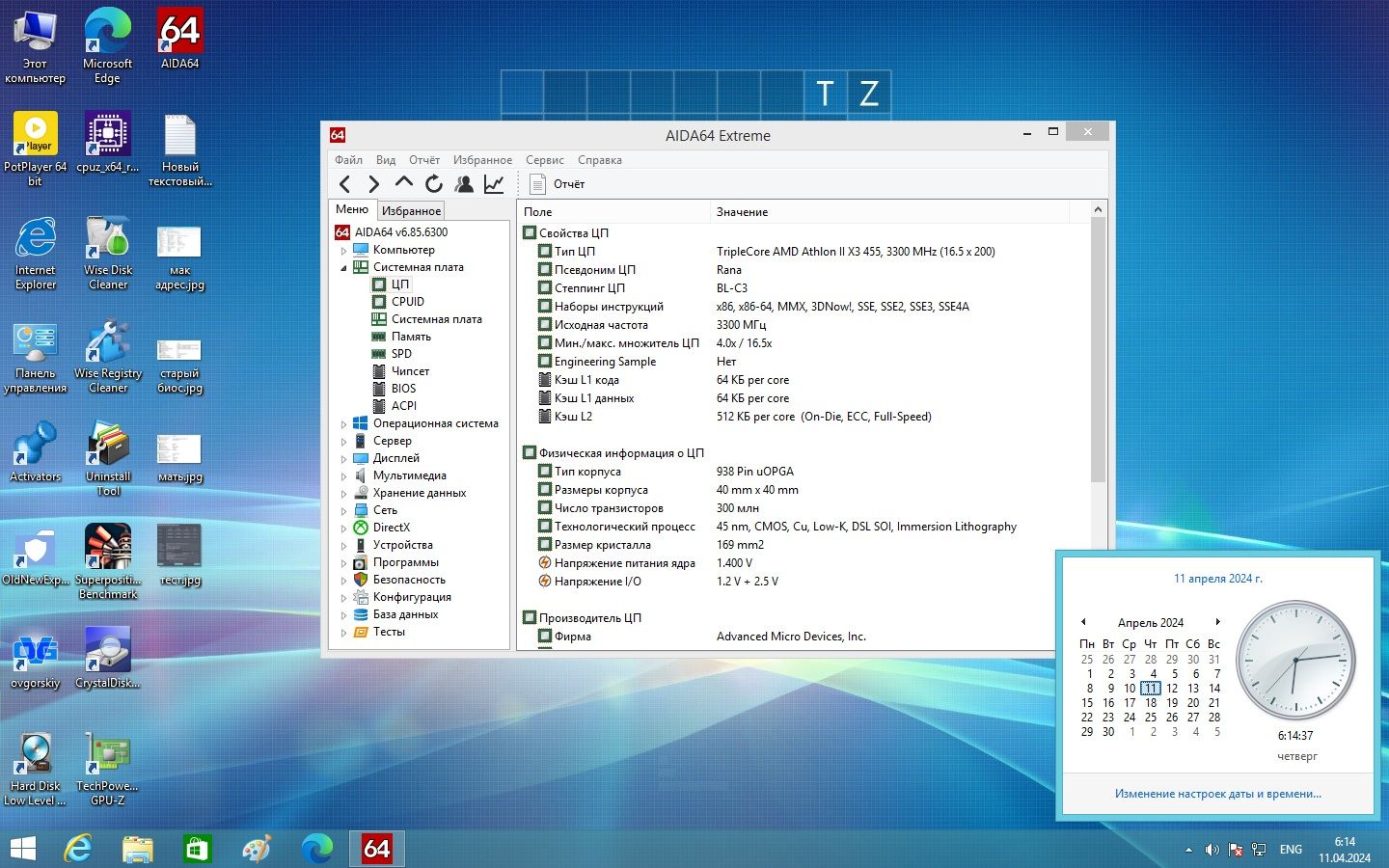The image size is (1389, 868).
Task: Select the Wise Registry Cleaner desktop icon
Action: pyautogui.click(x=107, y=356)
